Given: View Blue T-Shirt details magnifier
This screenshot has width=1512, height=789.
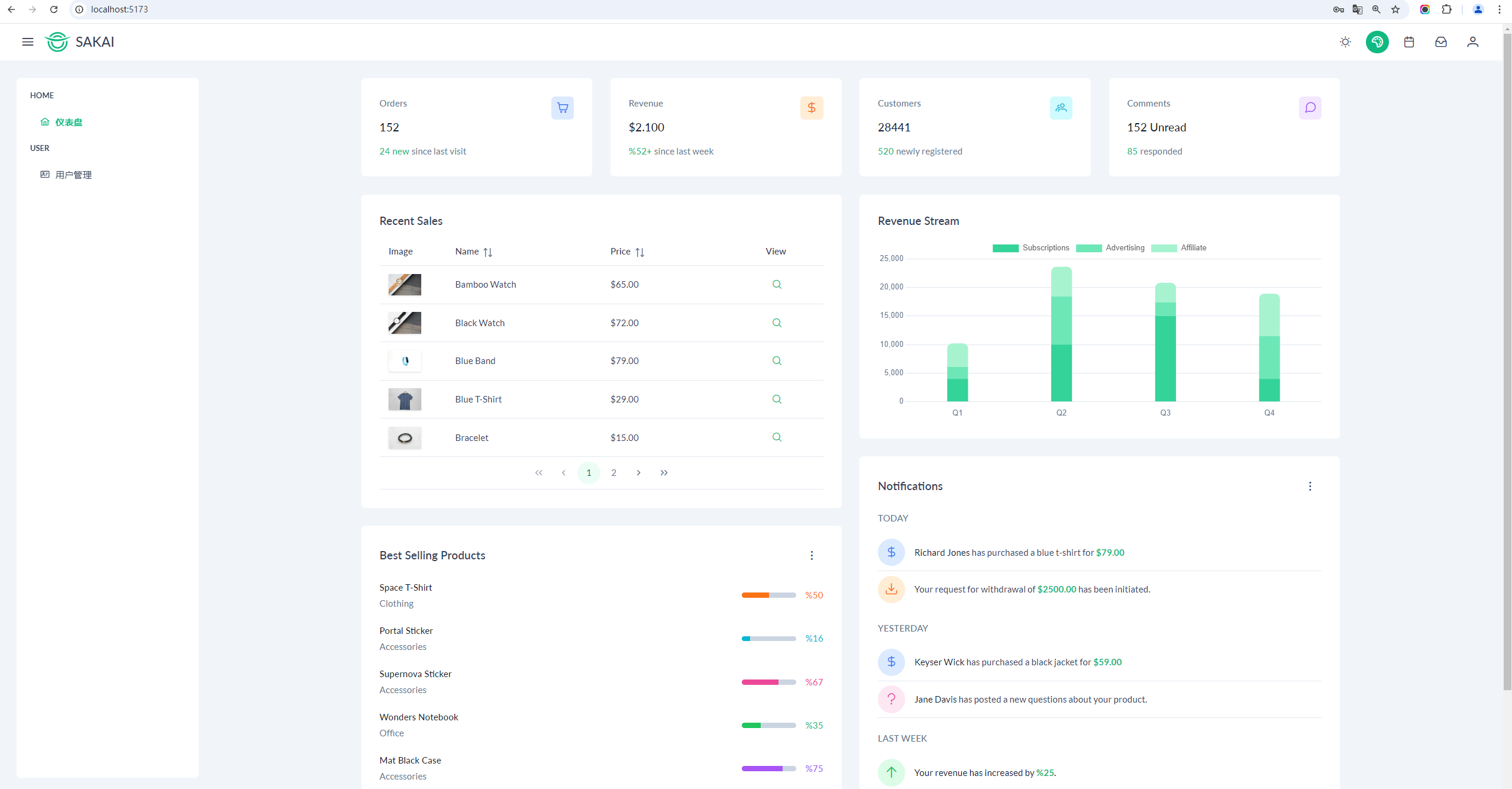Looking at the screenshot, I should [x=777, y=399].
